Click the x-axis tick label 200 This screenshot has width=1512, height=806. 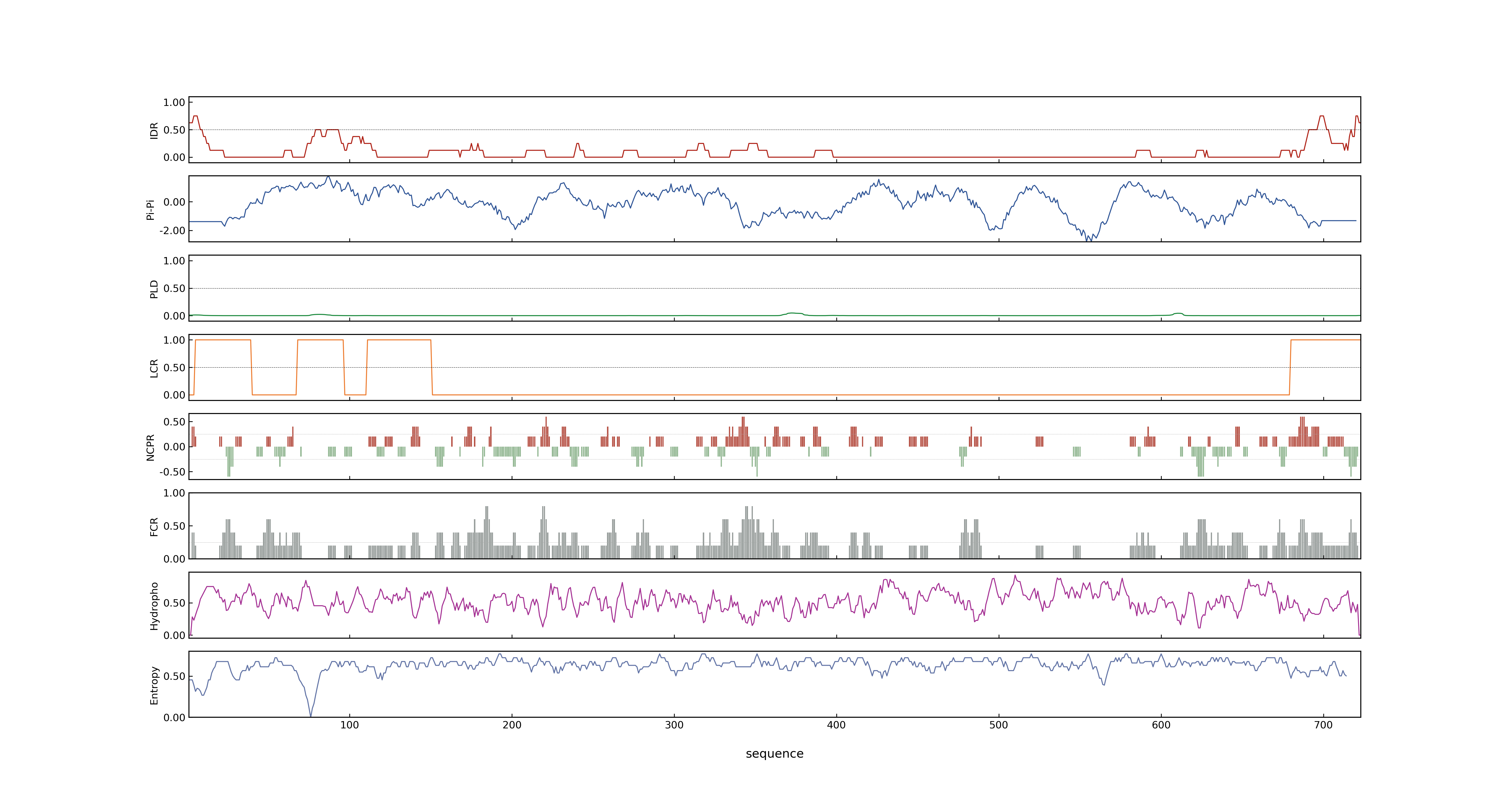coord(512,725)
